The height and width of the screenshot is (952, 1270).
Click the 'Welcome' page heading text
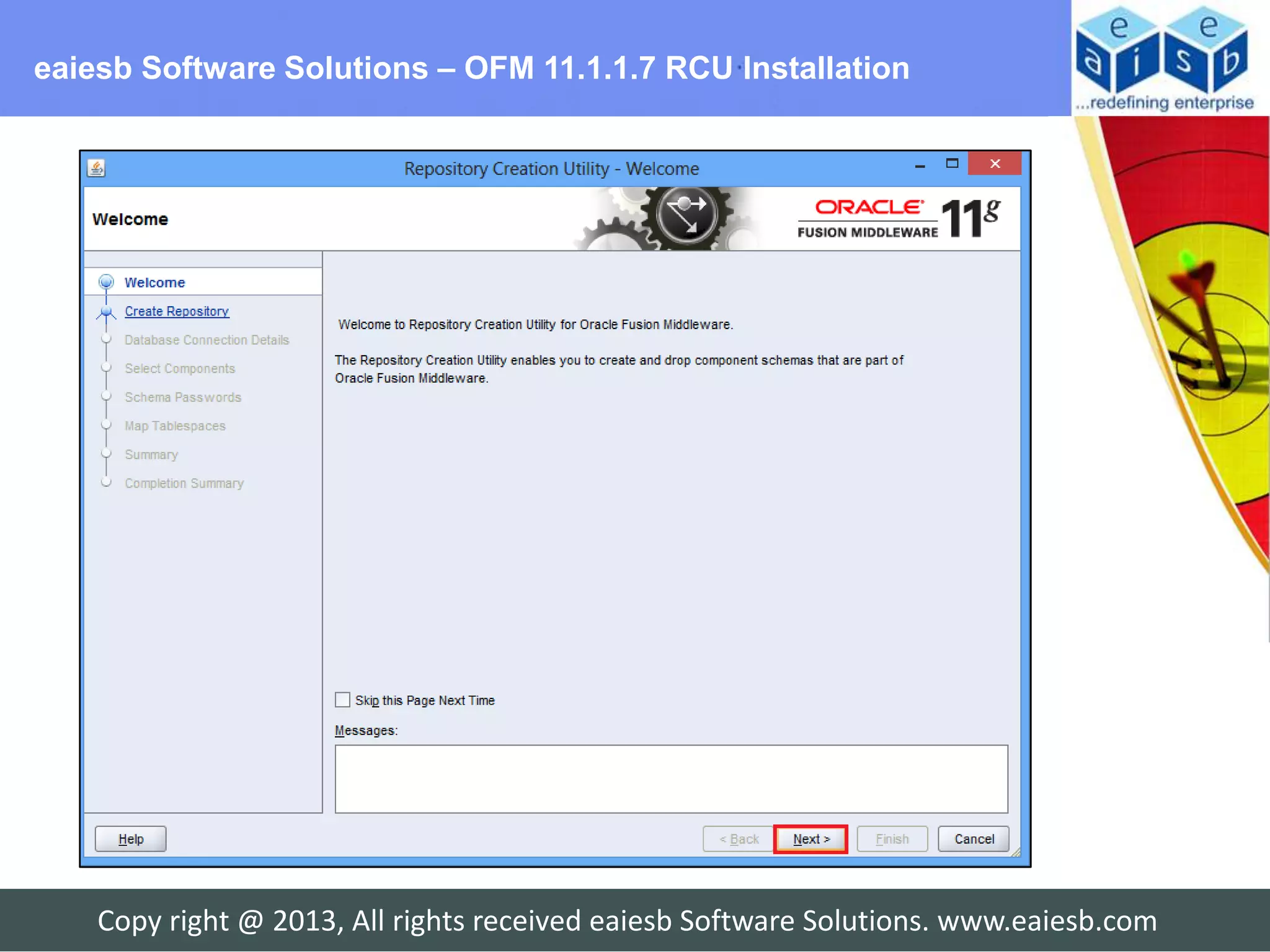130,219
